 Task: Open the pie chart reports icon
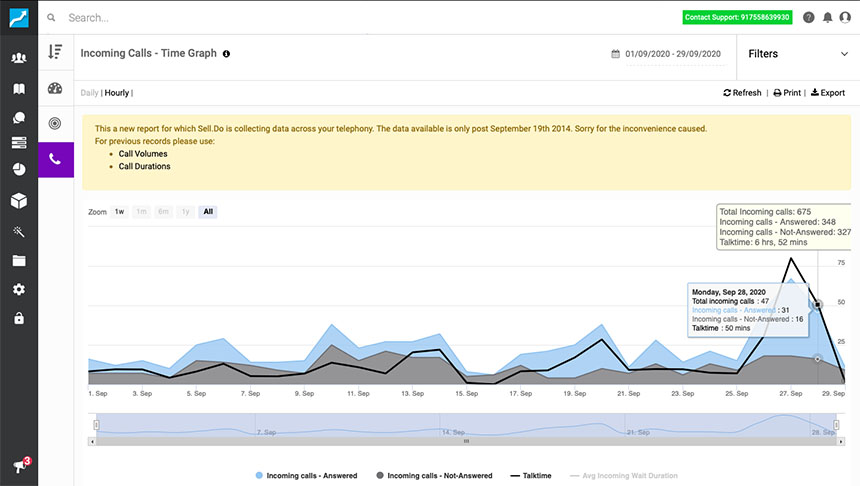(19, 169)
